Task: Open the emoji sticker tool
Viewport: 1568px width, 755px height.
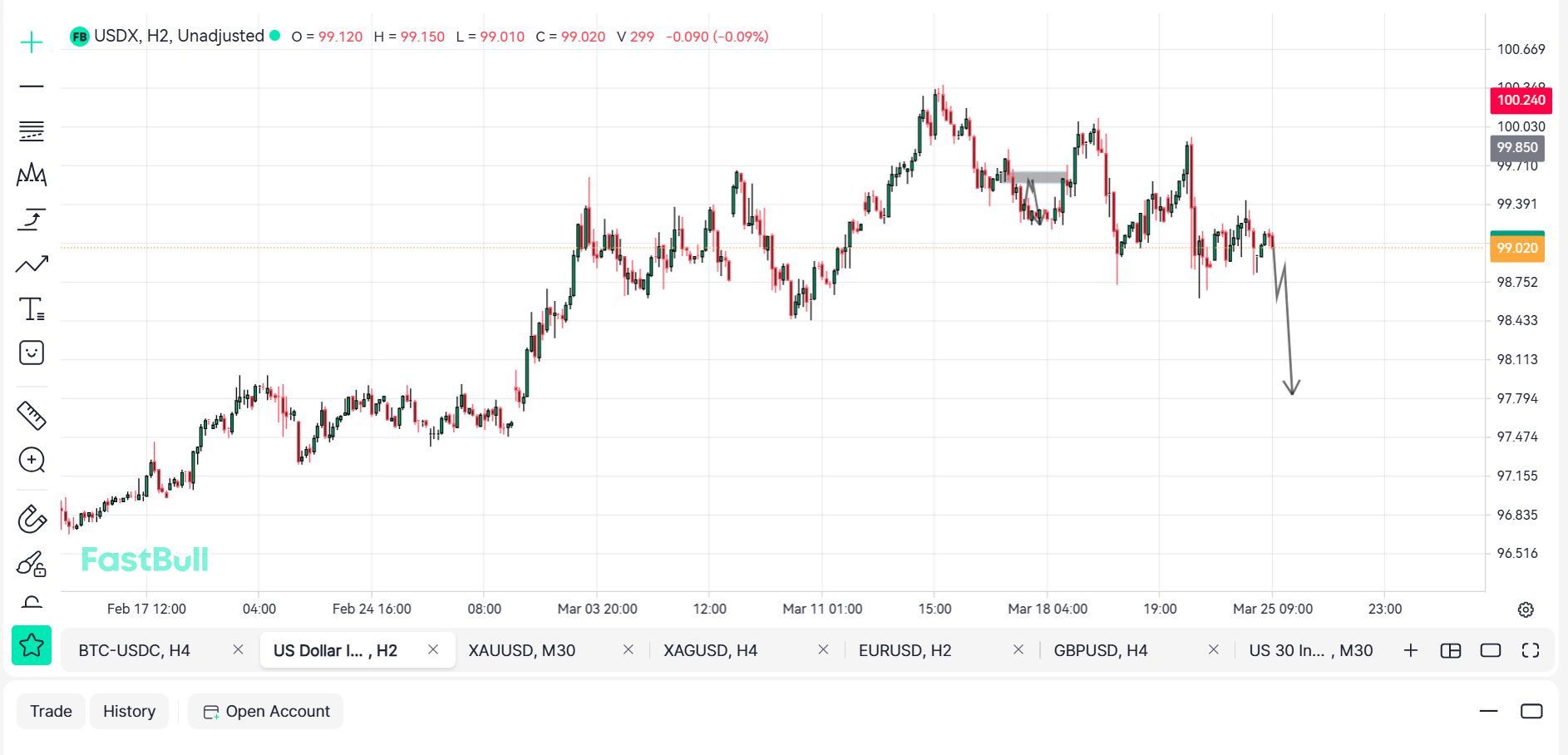Action: coord(32,353)
